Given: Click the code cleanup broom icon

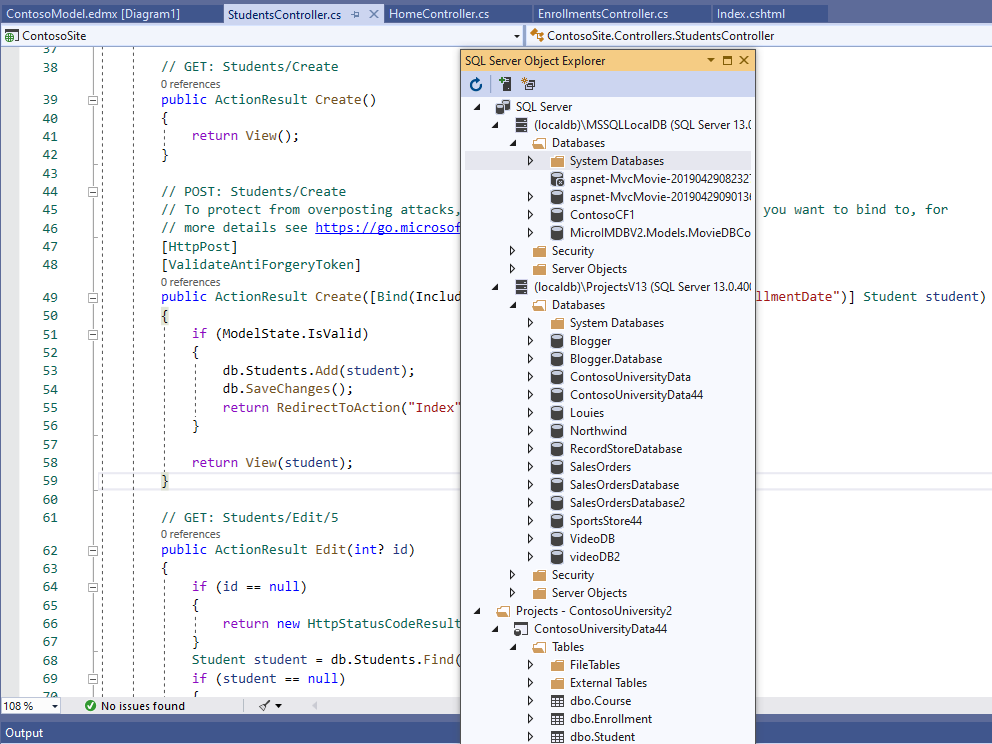Looking at the screenshot, I should pyautogui.click(x=264, y=705).
